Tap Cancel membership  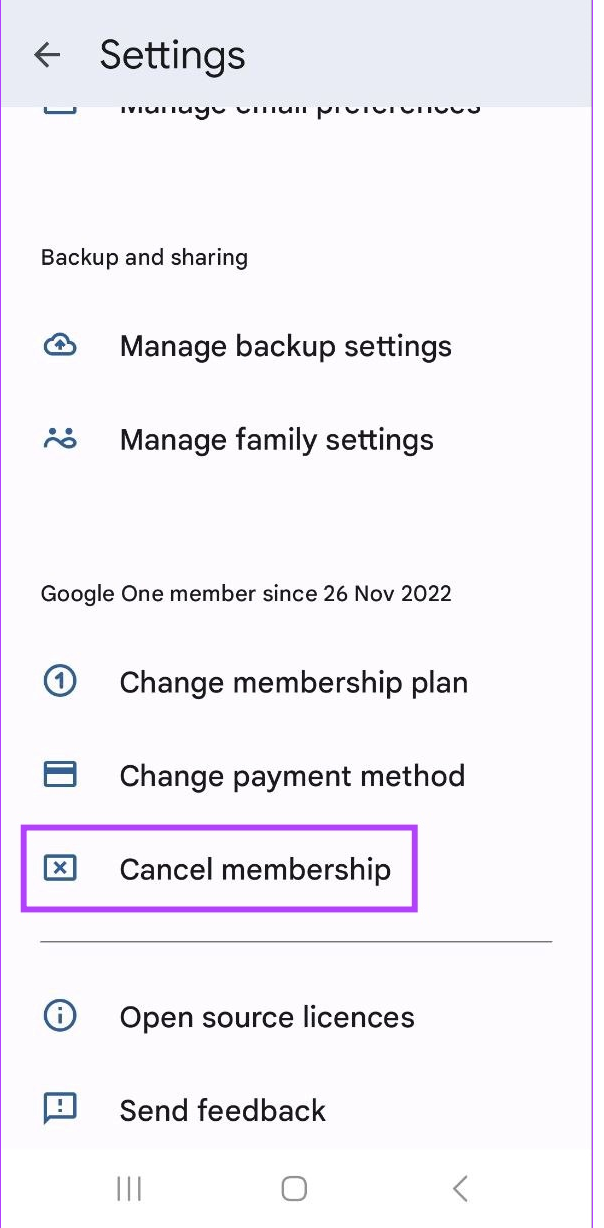(255, 868)
